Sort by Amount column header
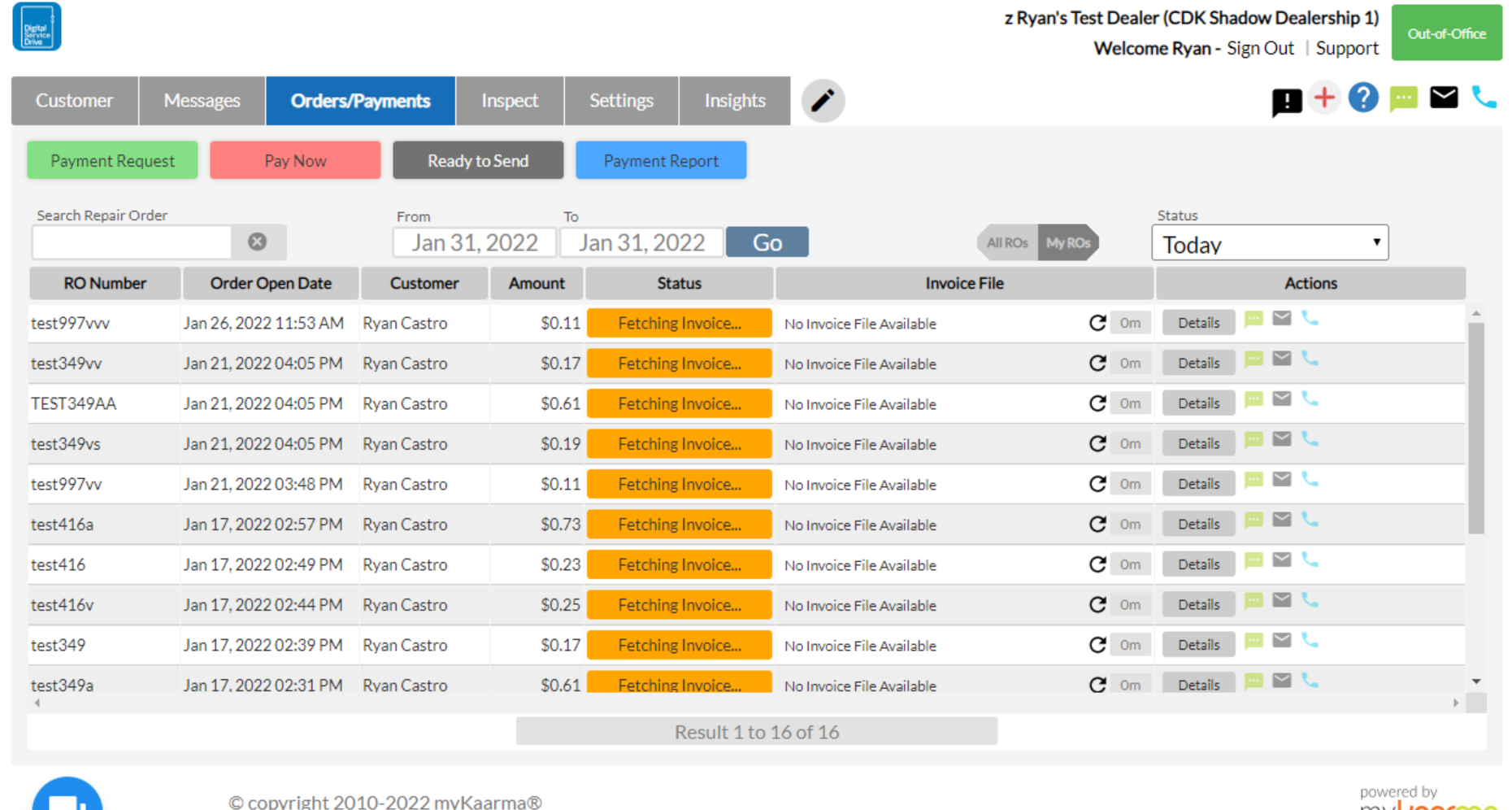1512x810 pixels. point(537,283)
